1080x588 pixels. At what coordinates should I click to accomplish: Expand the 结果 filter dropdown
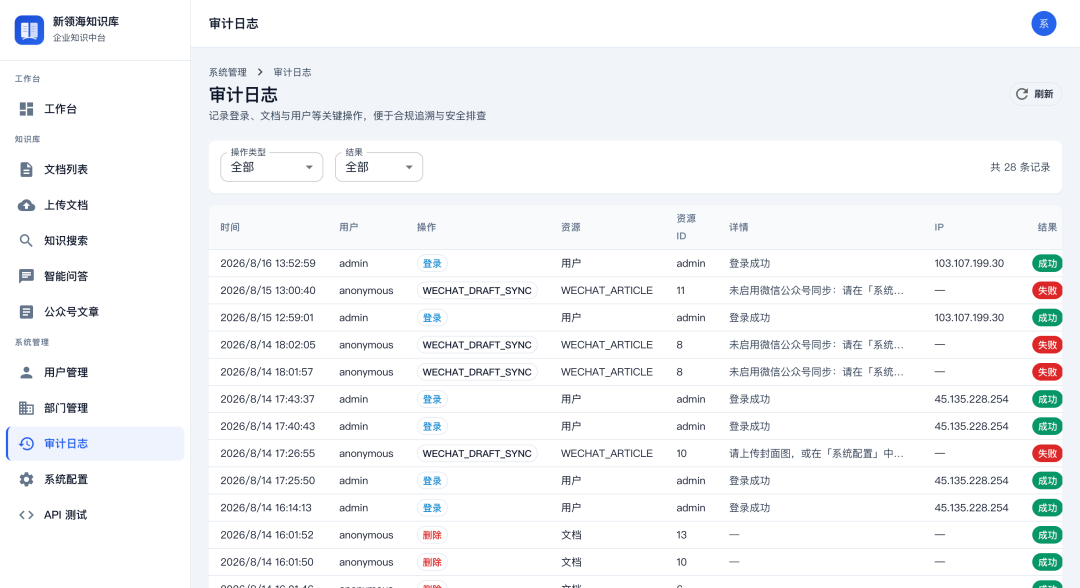(379, 167)
